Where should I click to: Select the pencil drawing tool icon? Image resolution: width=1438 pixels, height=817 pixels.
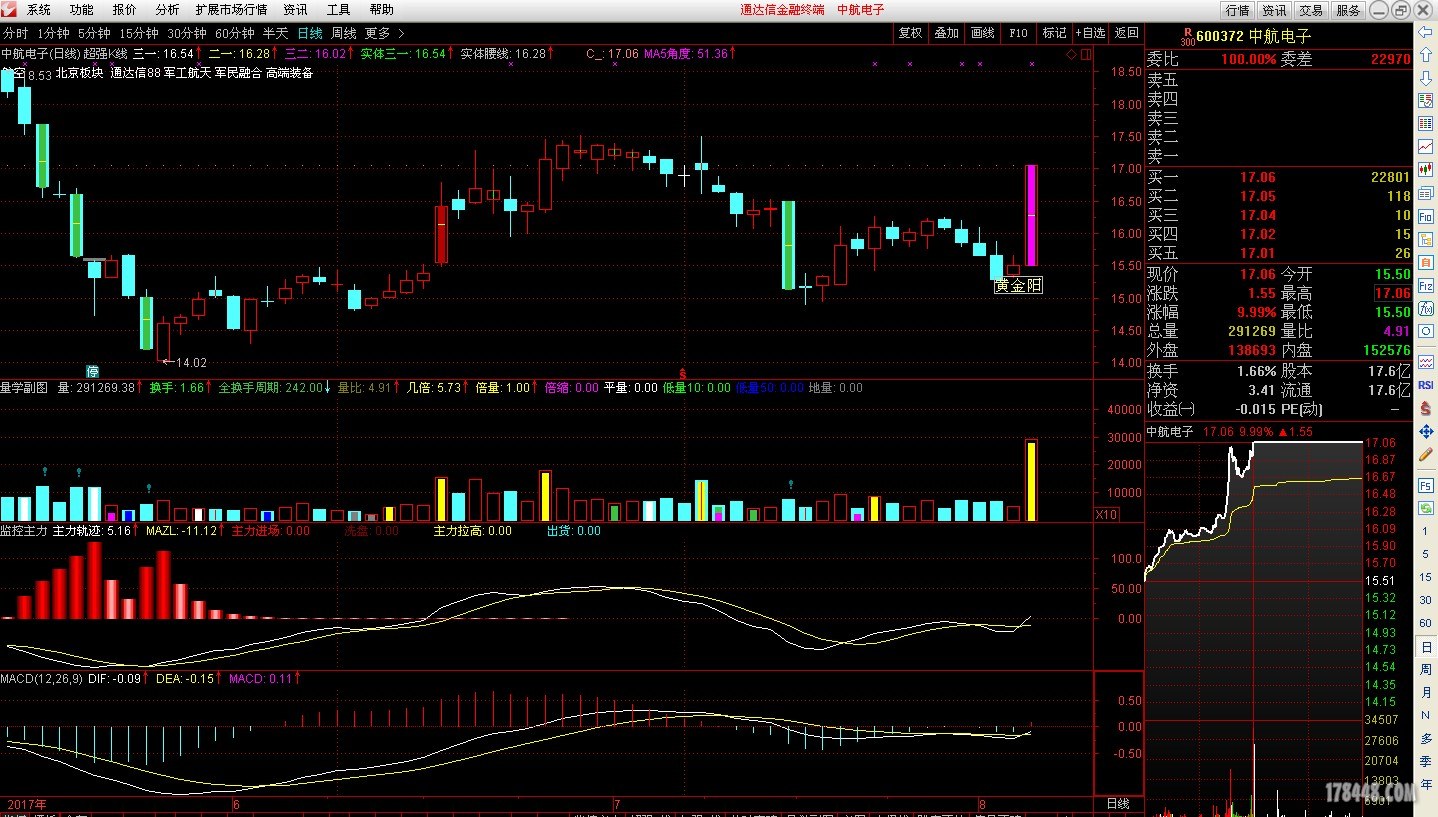[x=1425, y=454]
